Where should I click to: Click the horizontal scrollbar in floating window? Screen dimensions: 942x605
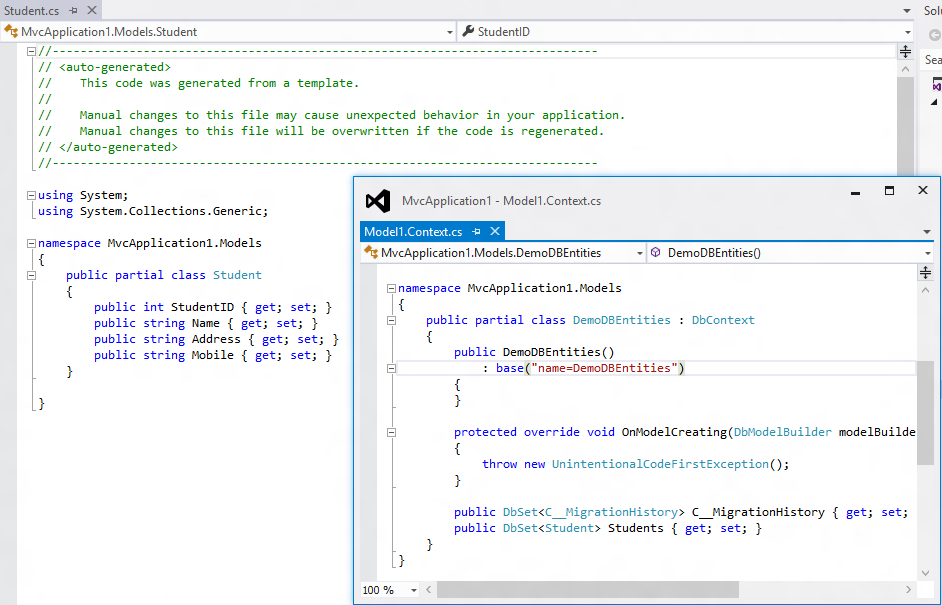pos(587,590)
